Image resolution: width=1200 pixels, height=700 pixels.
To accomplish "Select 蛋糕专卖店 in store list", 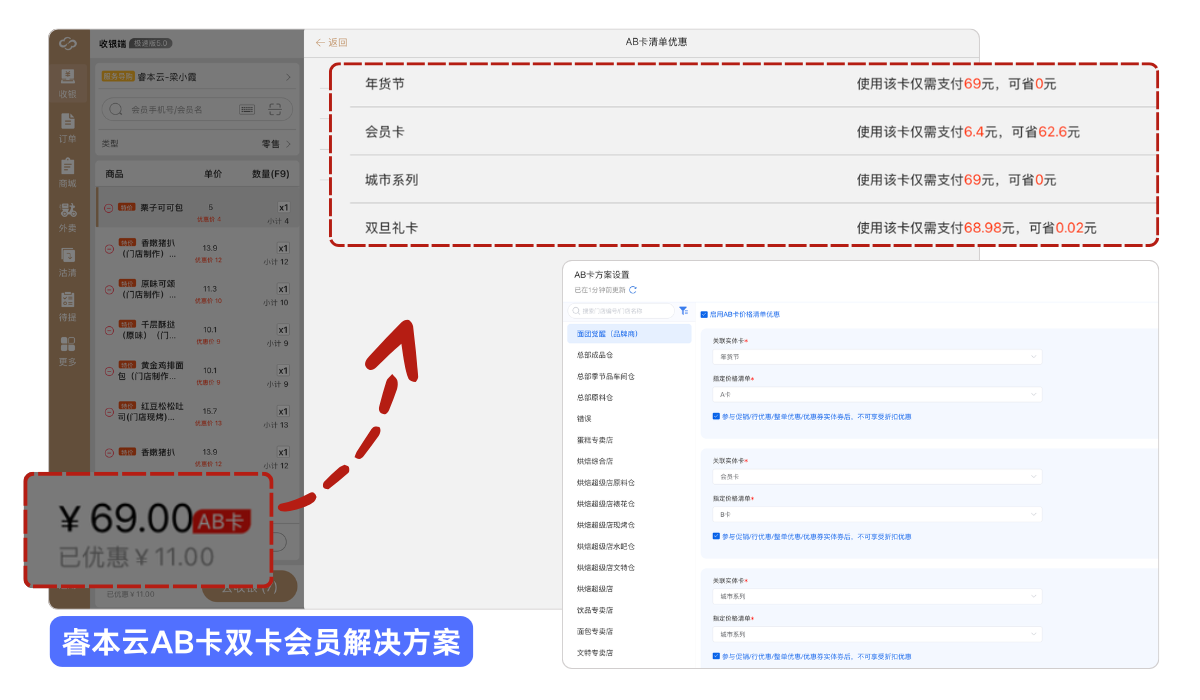I will tap(598, 440).
